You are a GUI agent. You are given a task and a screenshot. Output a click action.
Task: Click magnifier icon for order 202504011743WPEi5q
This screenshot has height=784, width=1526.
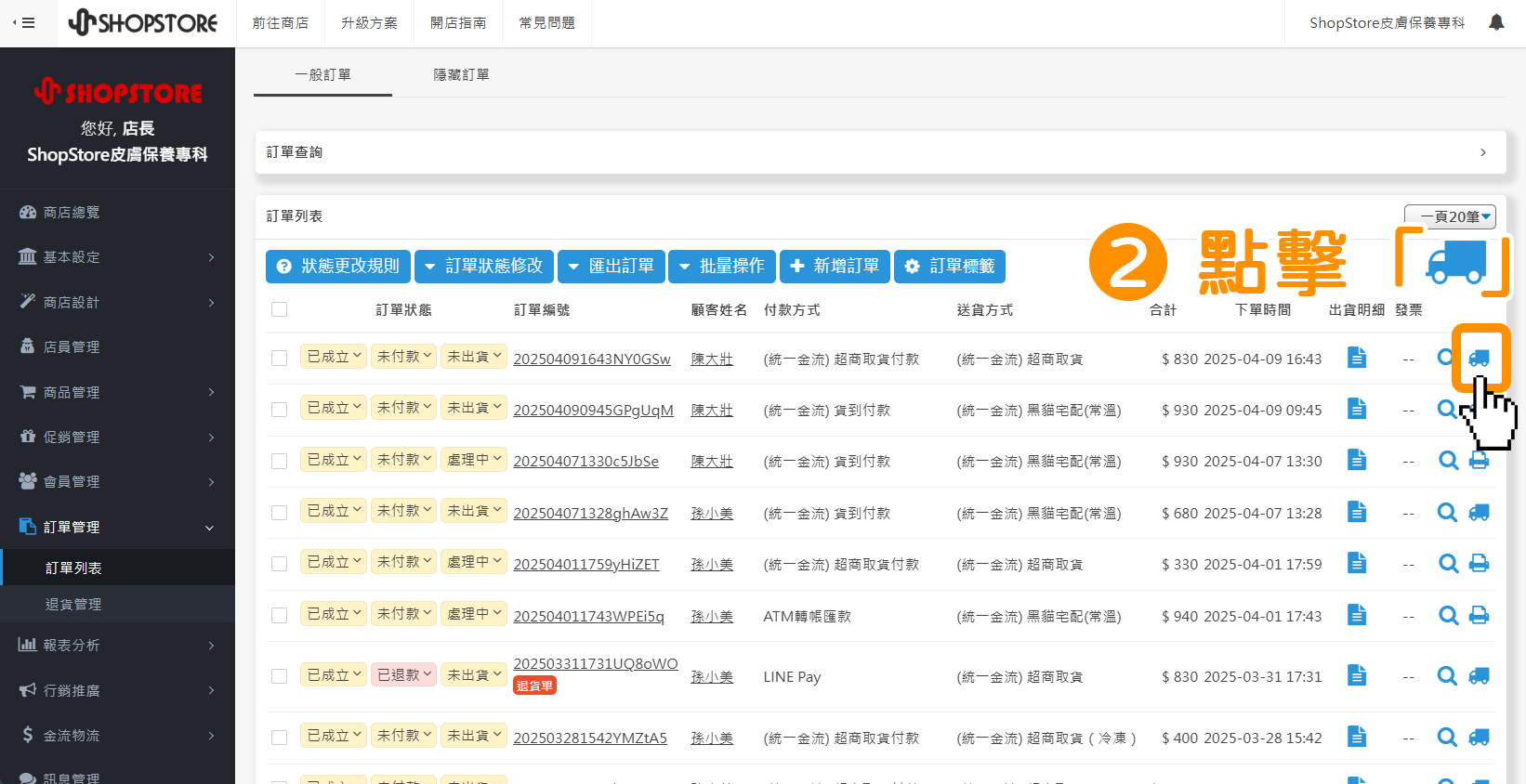[x=1448, y=615]
